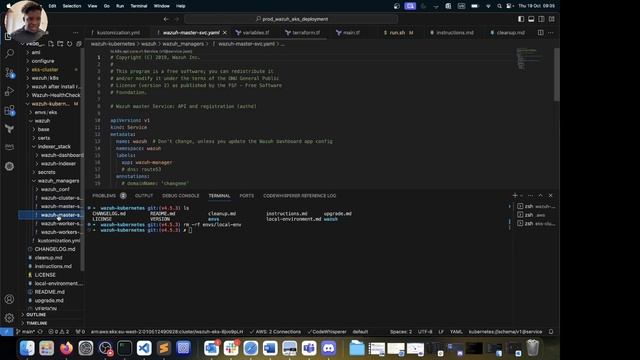This screenshot has height=360, width=640.
Task: Open notifications bell in status bar
Action: pyautogui.click(x=551, y=332)
